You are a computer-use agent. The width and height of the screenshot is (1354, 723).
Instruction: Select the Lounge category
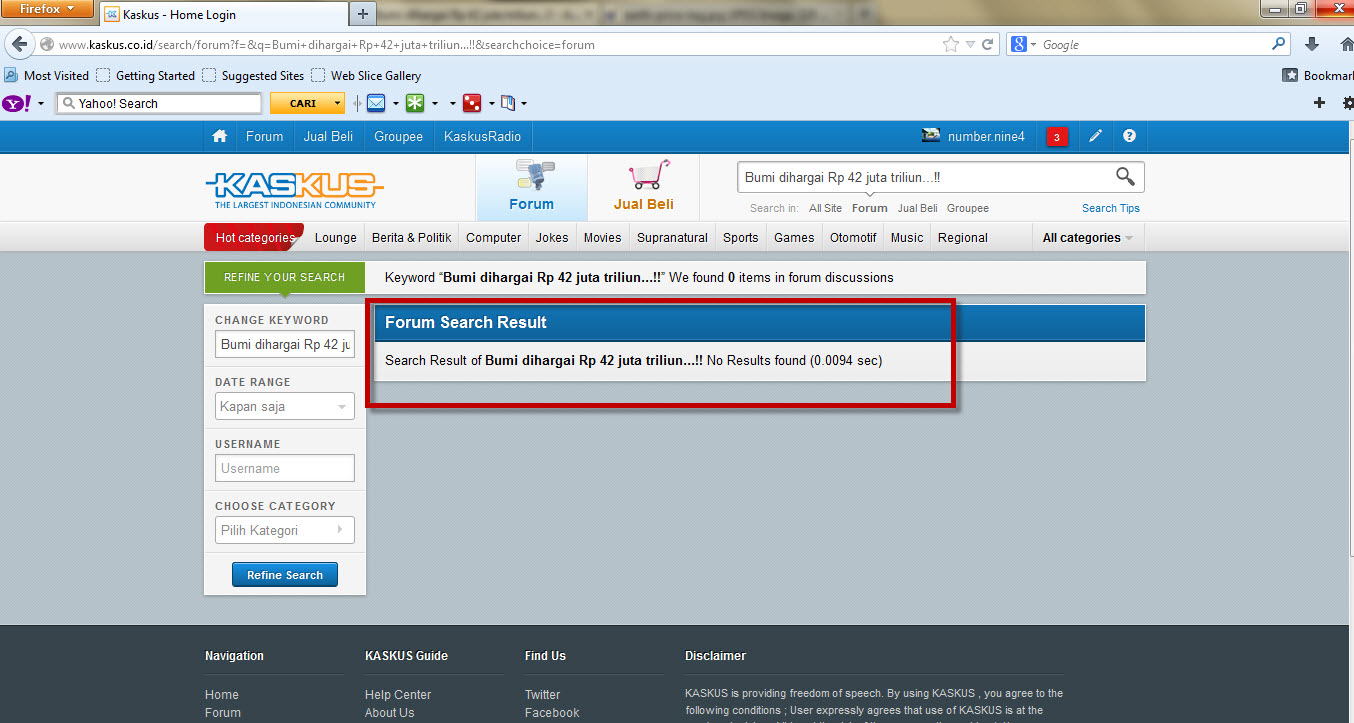coord(336,238)
